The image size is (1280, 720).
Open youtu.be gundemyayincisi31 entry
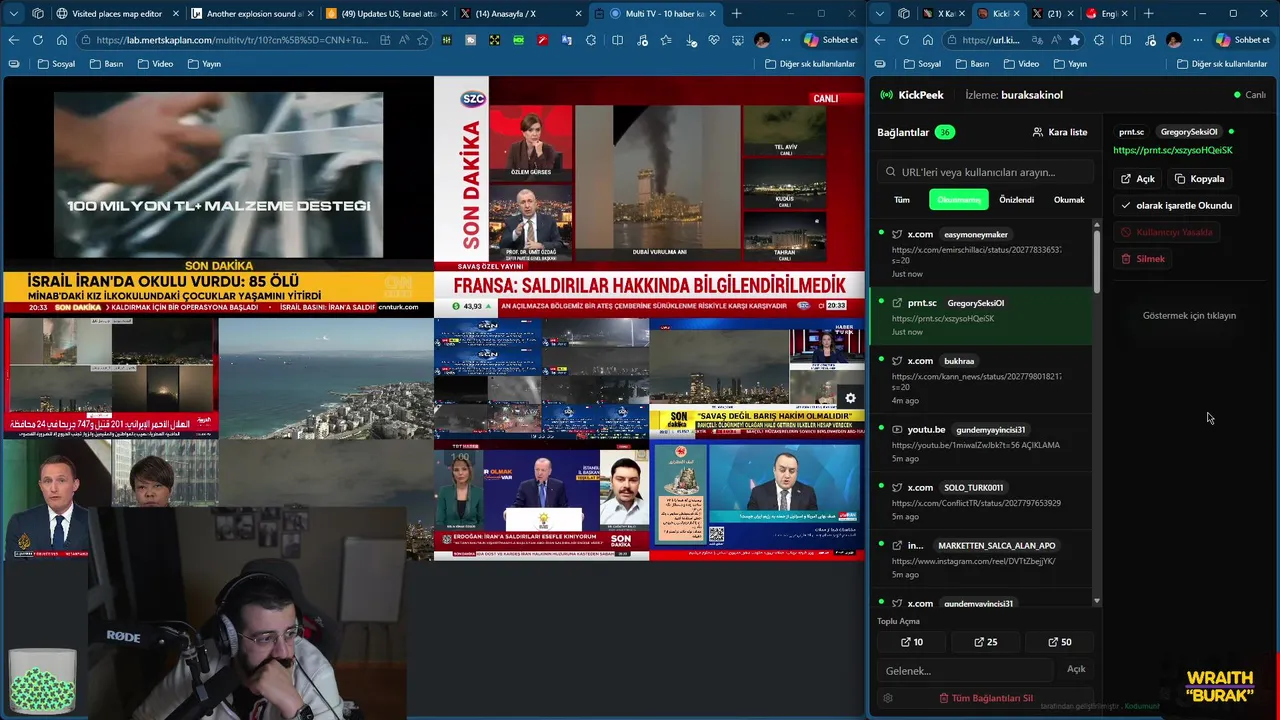tap(982, 443)
